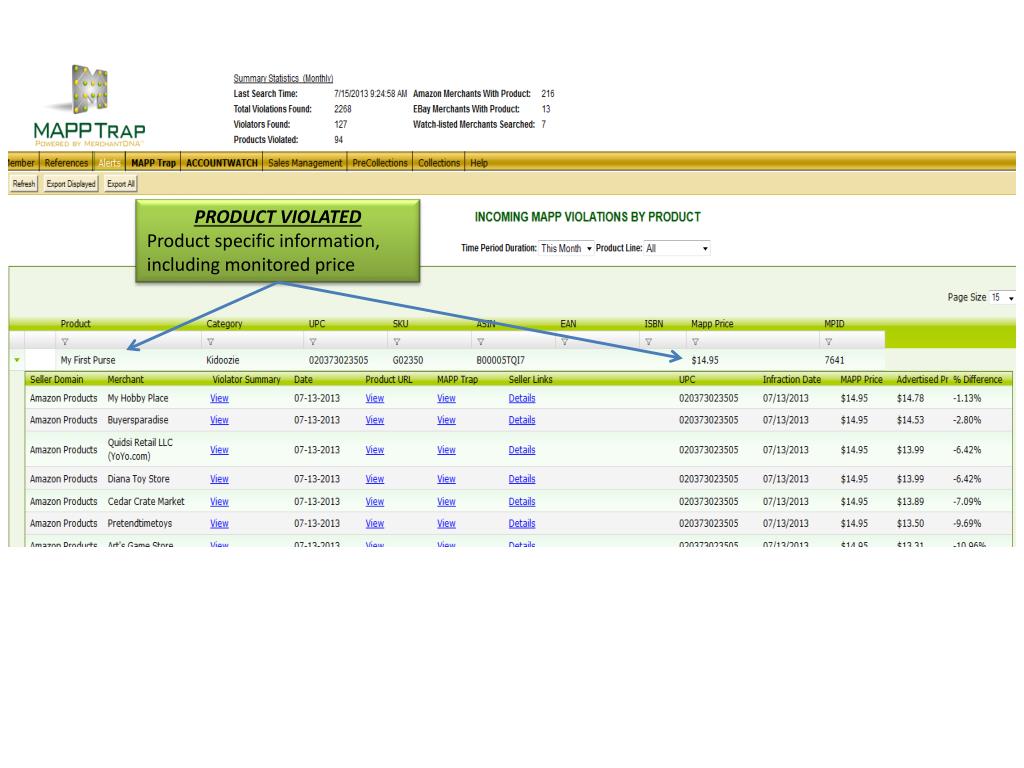Open the PreCollections menu
1024x768 pixels.
click(380, 163)
